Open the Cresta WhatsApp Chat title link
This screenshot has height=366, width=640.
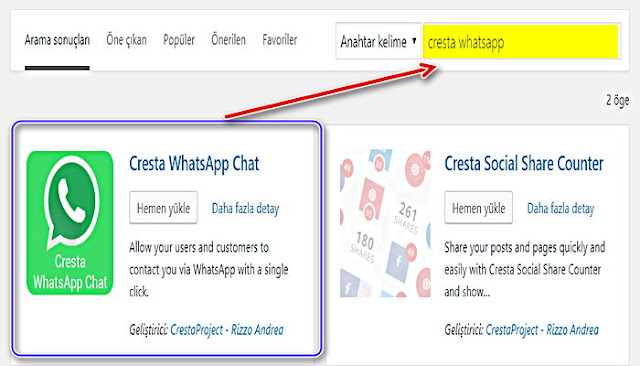pyautogui.click(x=194, y=164)
